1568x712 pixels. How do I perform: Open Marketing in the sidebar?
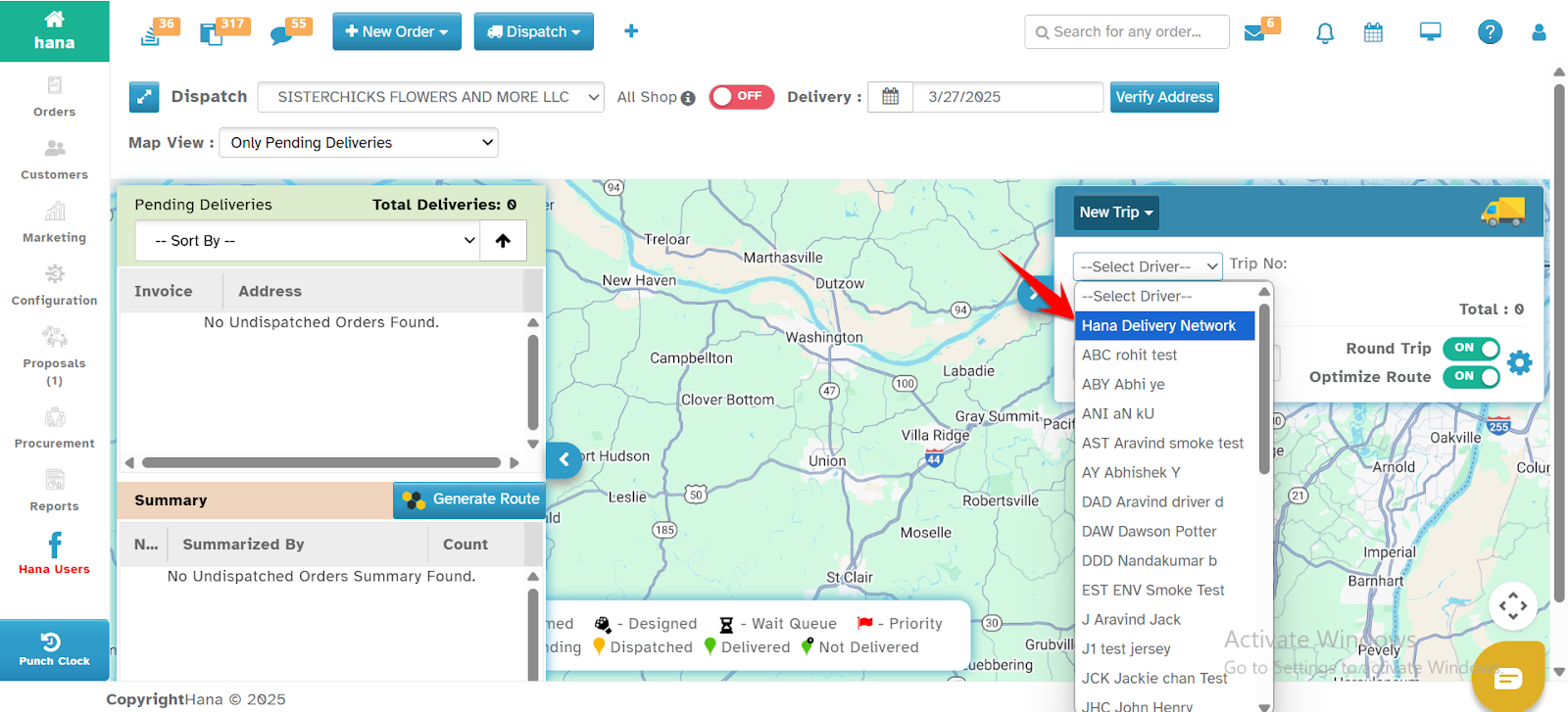coord(54,222)
